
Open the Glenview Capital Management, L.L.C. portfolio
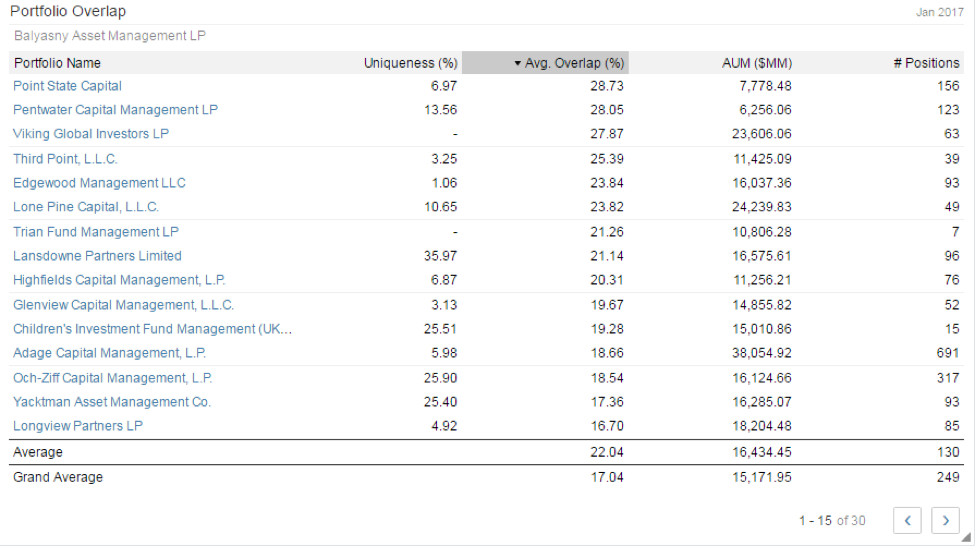(124, 305)
